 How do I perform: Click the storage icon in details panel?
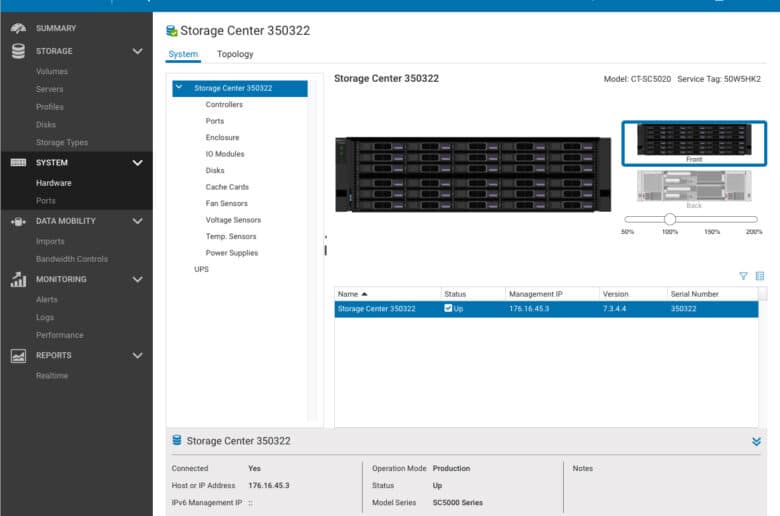click(x=177, y=440)
